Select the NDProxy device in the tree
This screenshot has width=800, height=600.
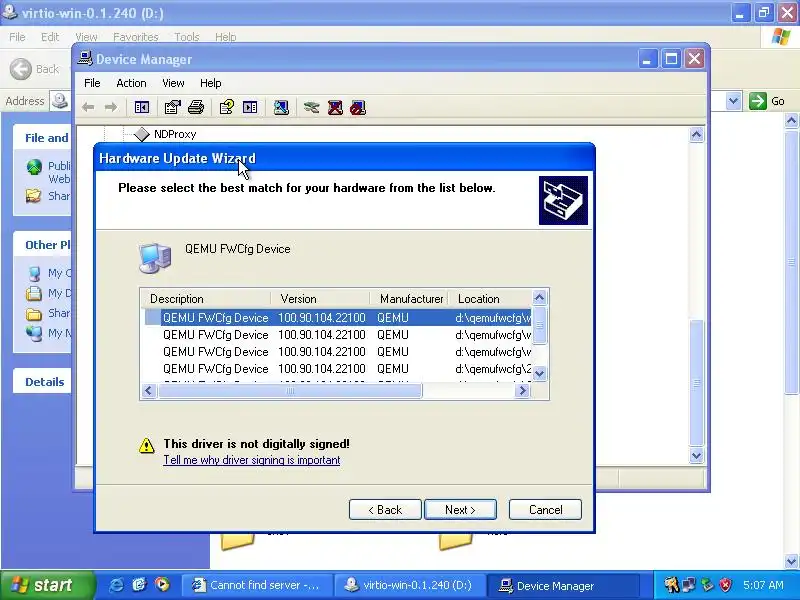[x=175, y=134]
